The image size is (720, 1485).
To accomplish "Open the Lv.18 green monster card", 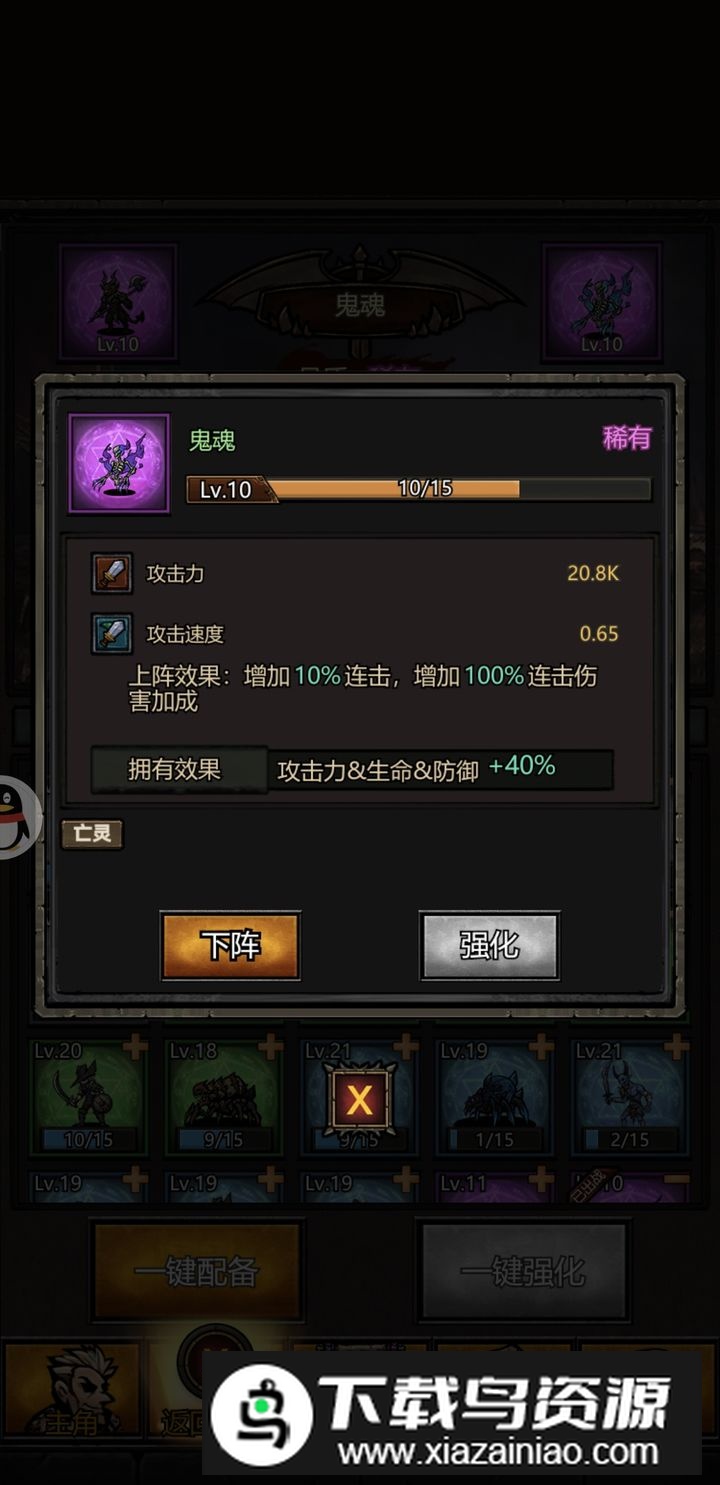I will click(x=224, y=1097).
